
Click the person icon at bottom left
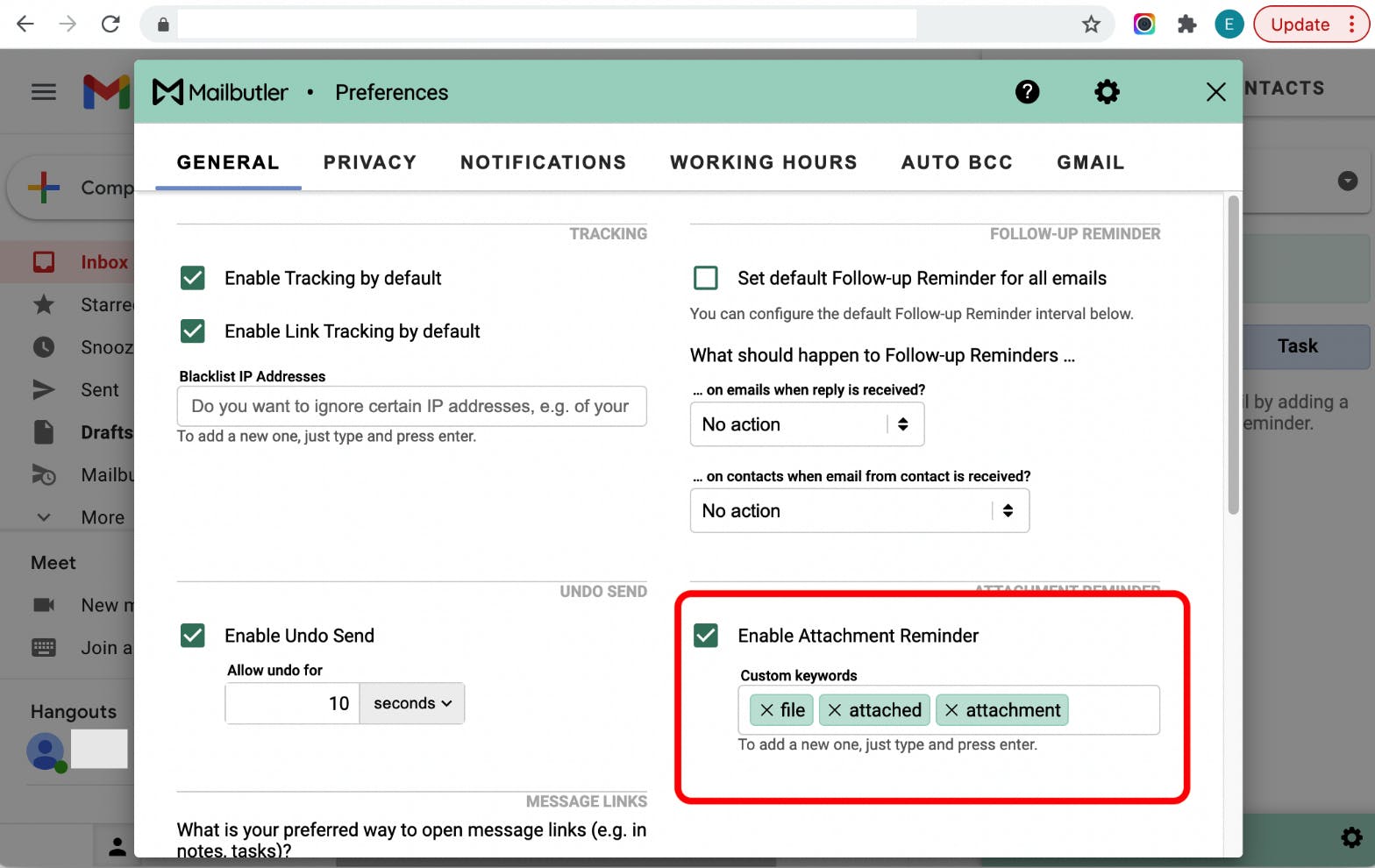[117, 846]
